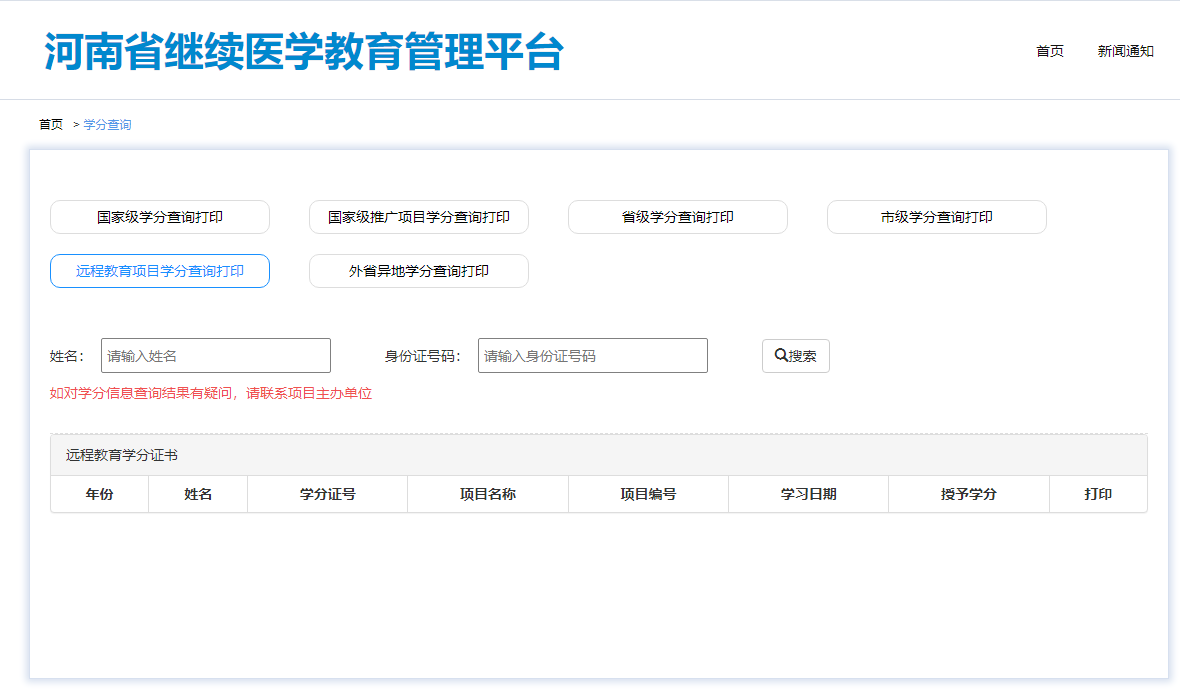Open the 国家级学分查询打印 tab
The width and height of the screenshot is (1180, 695).
pos(160,217)
